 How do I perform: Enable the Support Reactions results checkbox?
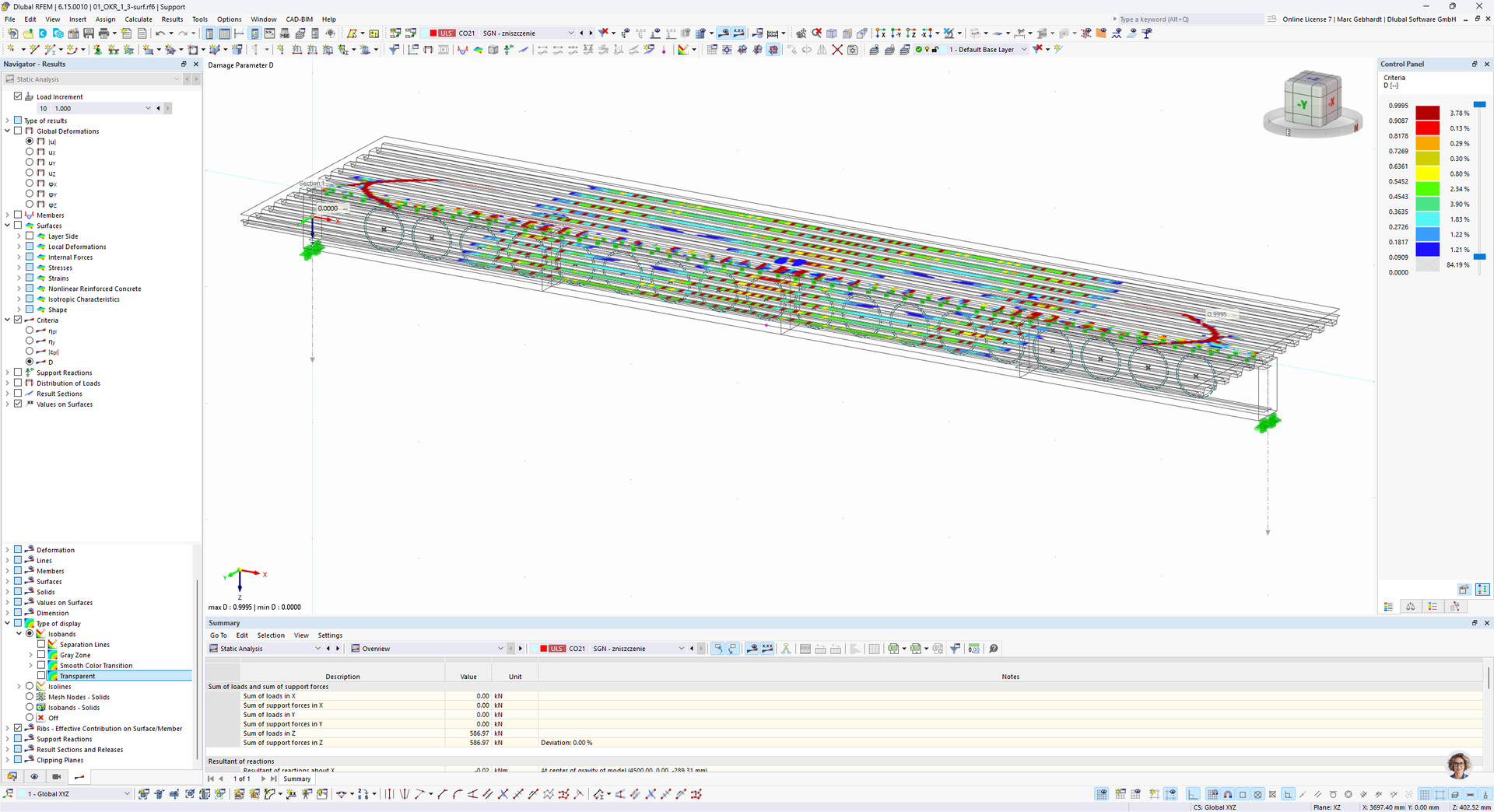coord(18,373)
